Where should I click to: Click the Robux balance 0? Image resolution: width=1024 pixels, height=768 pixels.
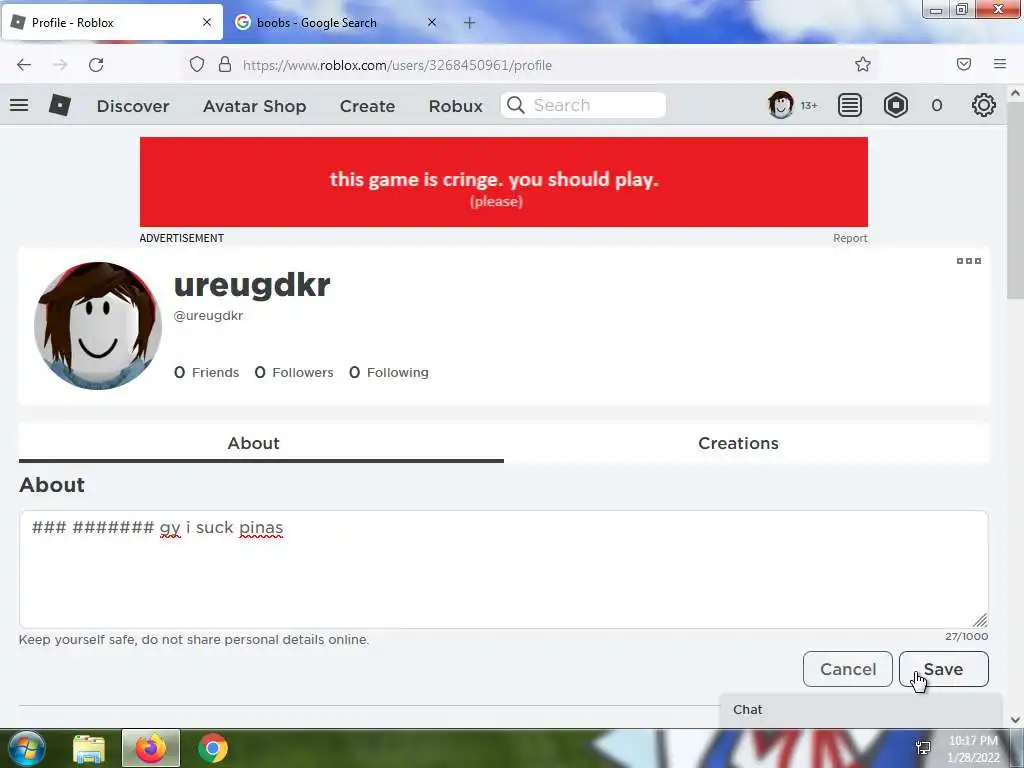pyautogui.click(x=936, y=106)
